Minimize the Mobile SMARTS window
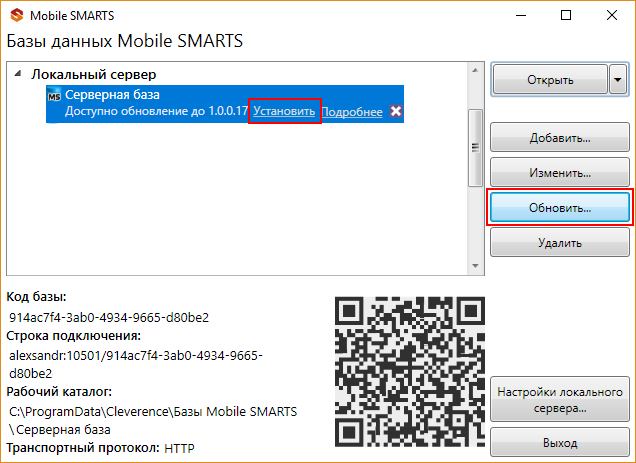 point(521,15)
